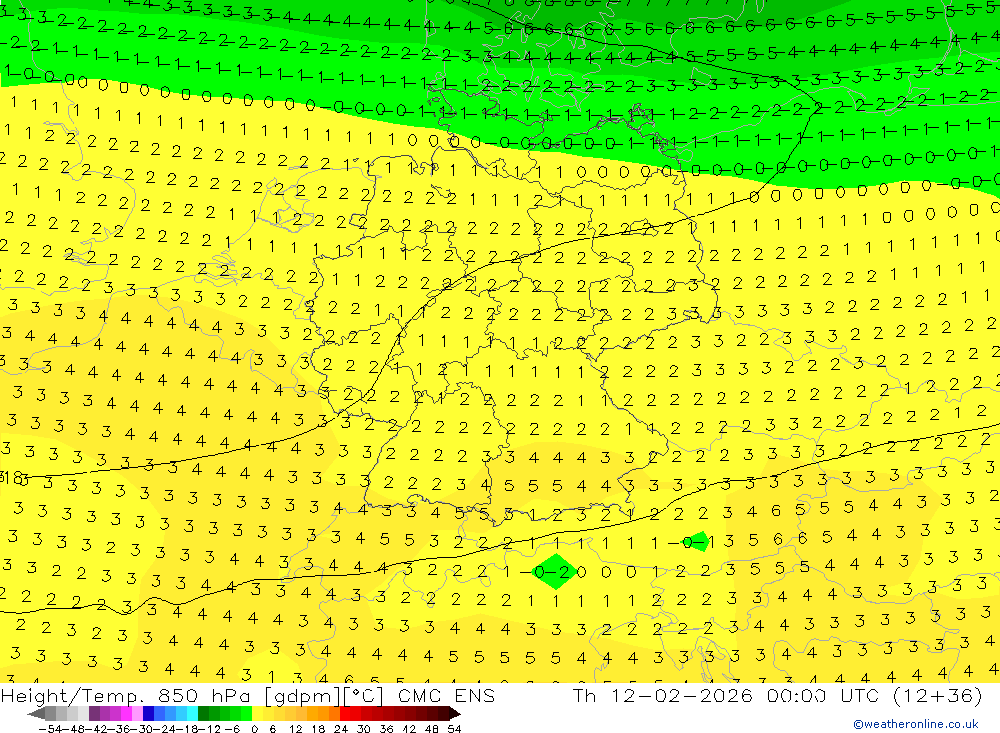Click the left gray arrow end of the color bar
1000x733 pixels.
(x=36, y=714)
